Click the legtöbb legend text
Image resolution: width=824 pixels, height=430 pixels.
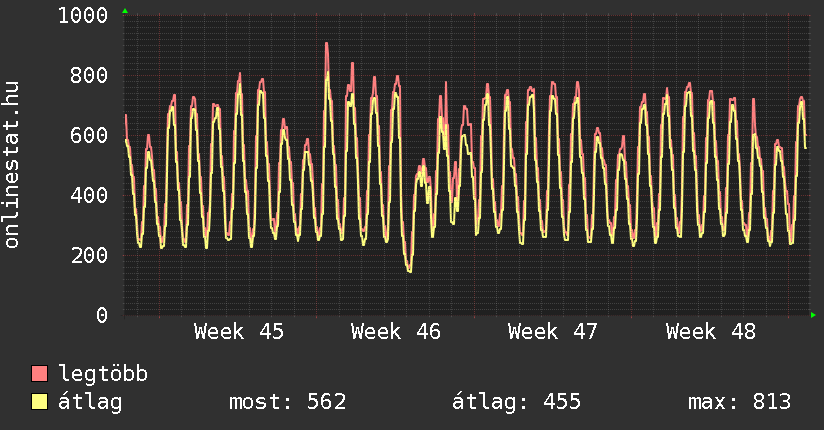[x=103, y=374]
